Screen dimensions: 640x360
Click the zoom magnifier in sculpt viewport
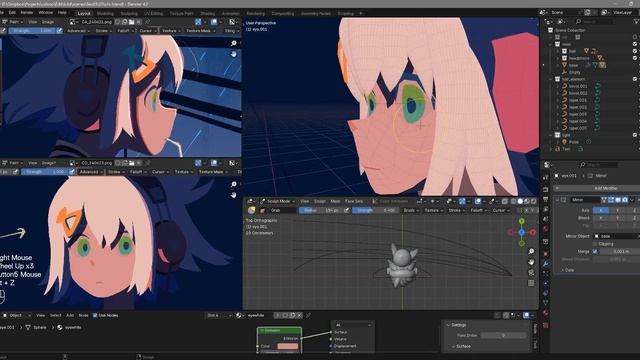[531, 251]
